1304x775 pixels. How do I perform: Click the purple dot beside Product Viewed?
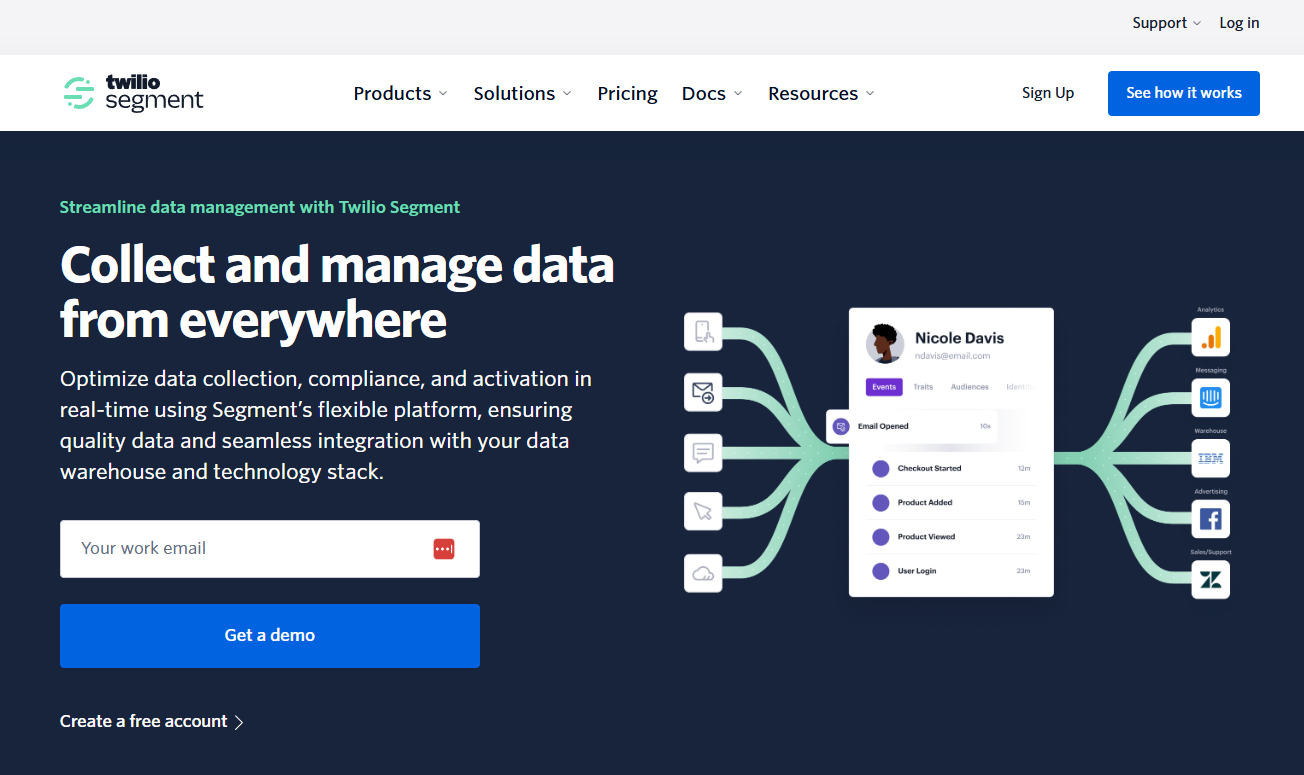(x=881, y=536)
